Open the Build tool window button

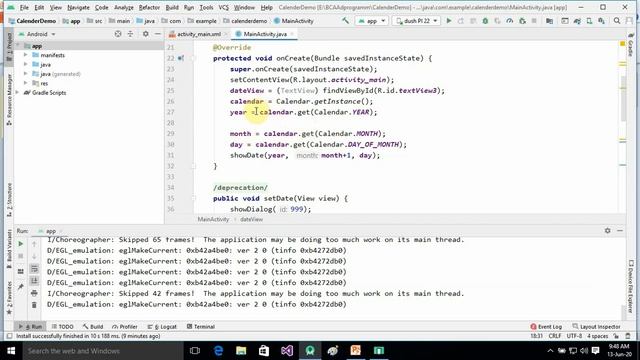pyautogui.click(x=93, y=327)
